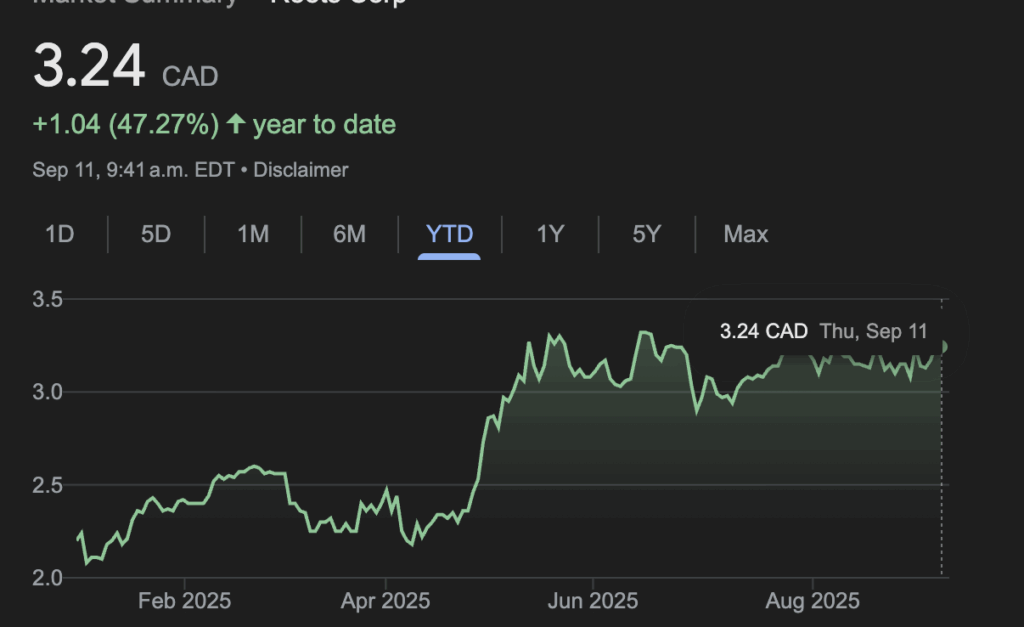Click the +1.04 (47.27%) change text
This screenshot has height=627, width=1024.
click(125, 125)
